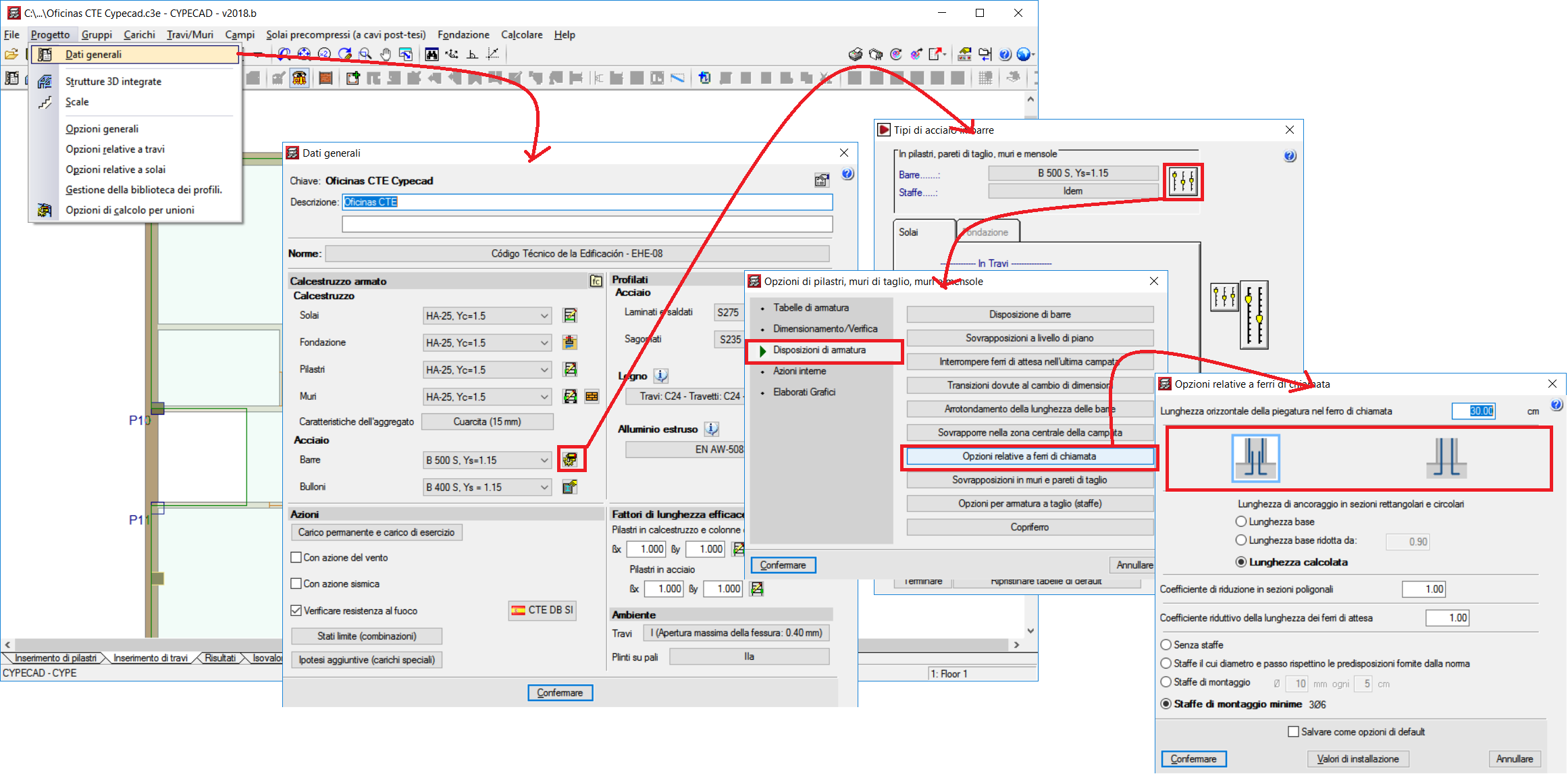Open the Travi/Muri menu
The width and height of the screenshot is (1568, 774).
pos(190,34)
